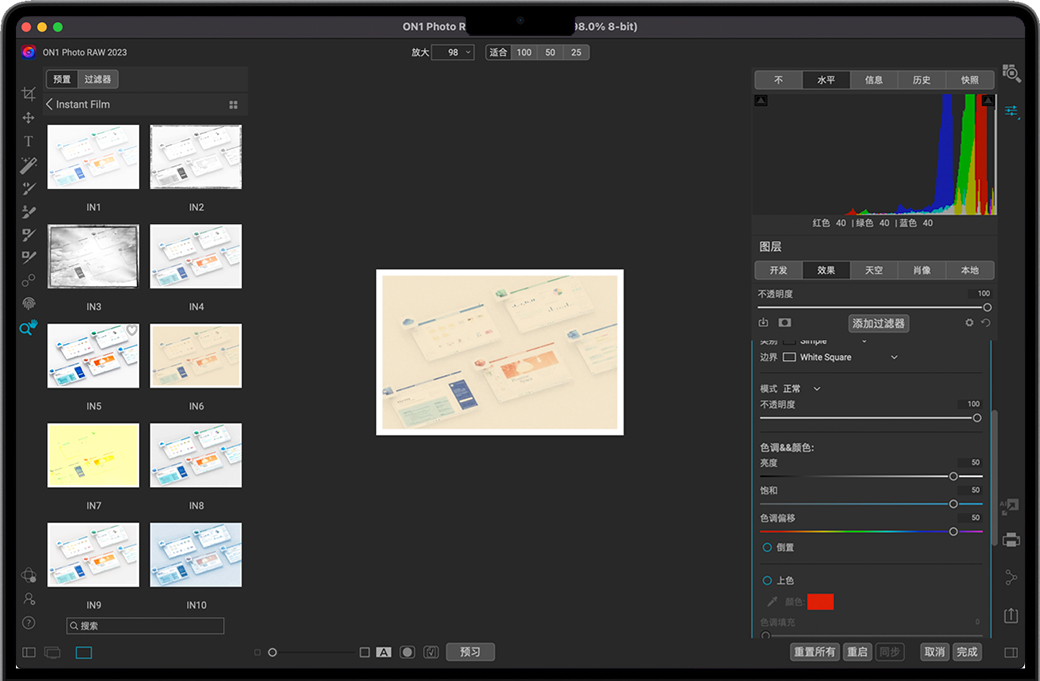This screenshot has width=1040, height=681.
Task: Toggle favorite heart on IN5 preset
Action: tap(131, 331)
